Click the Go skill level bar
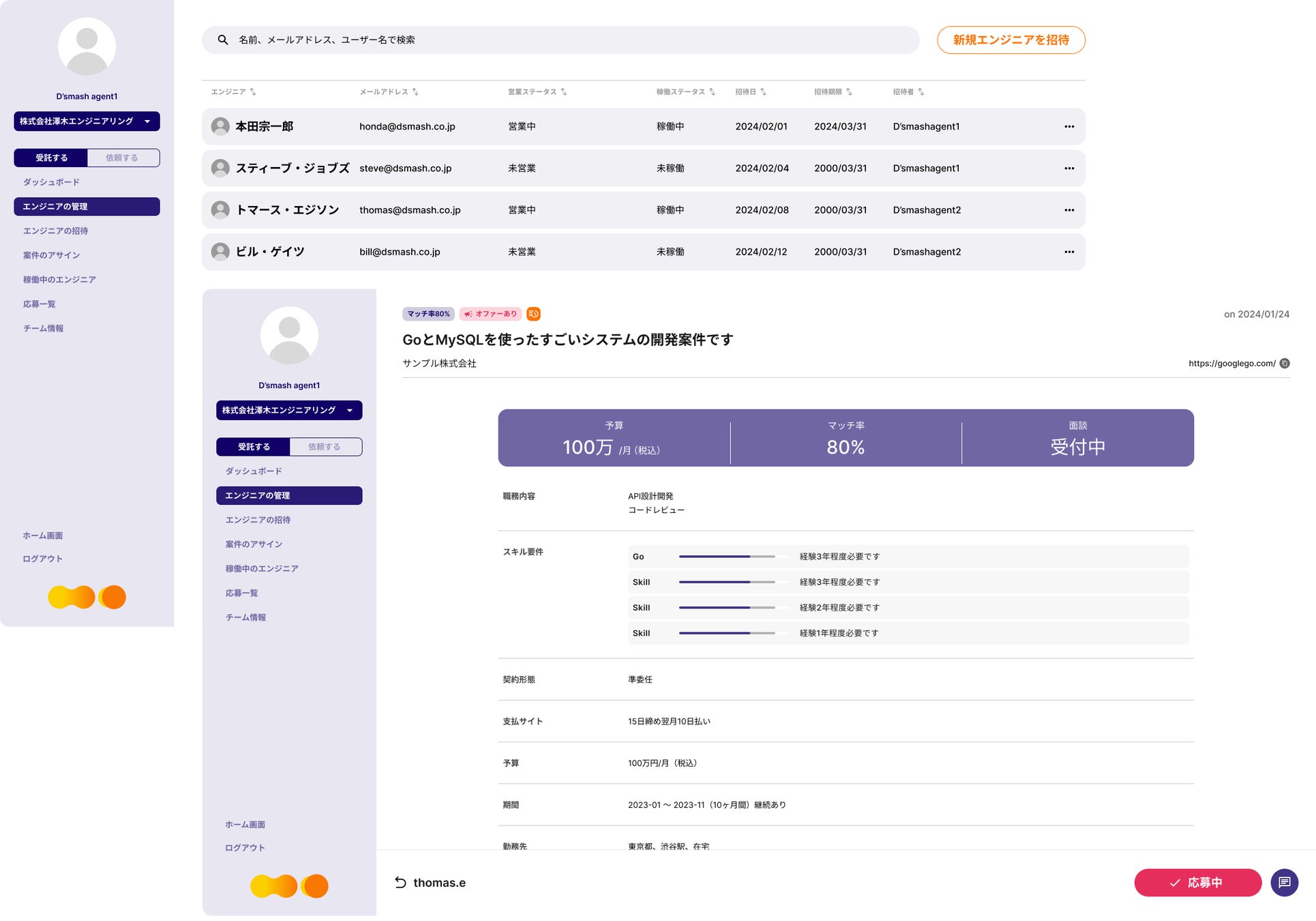1316x921 pixels. tap(726, 557)
